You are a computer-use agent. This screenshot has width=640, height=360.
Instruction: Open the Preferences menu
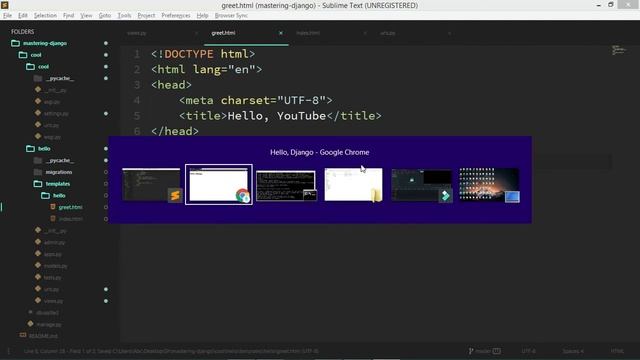click(176, 16)
